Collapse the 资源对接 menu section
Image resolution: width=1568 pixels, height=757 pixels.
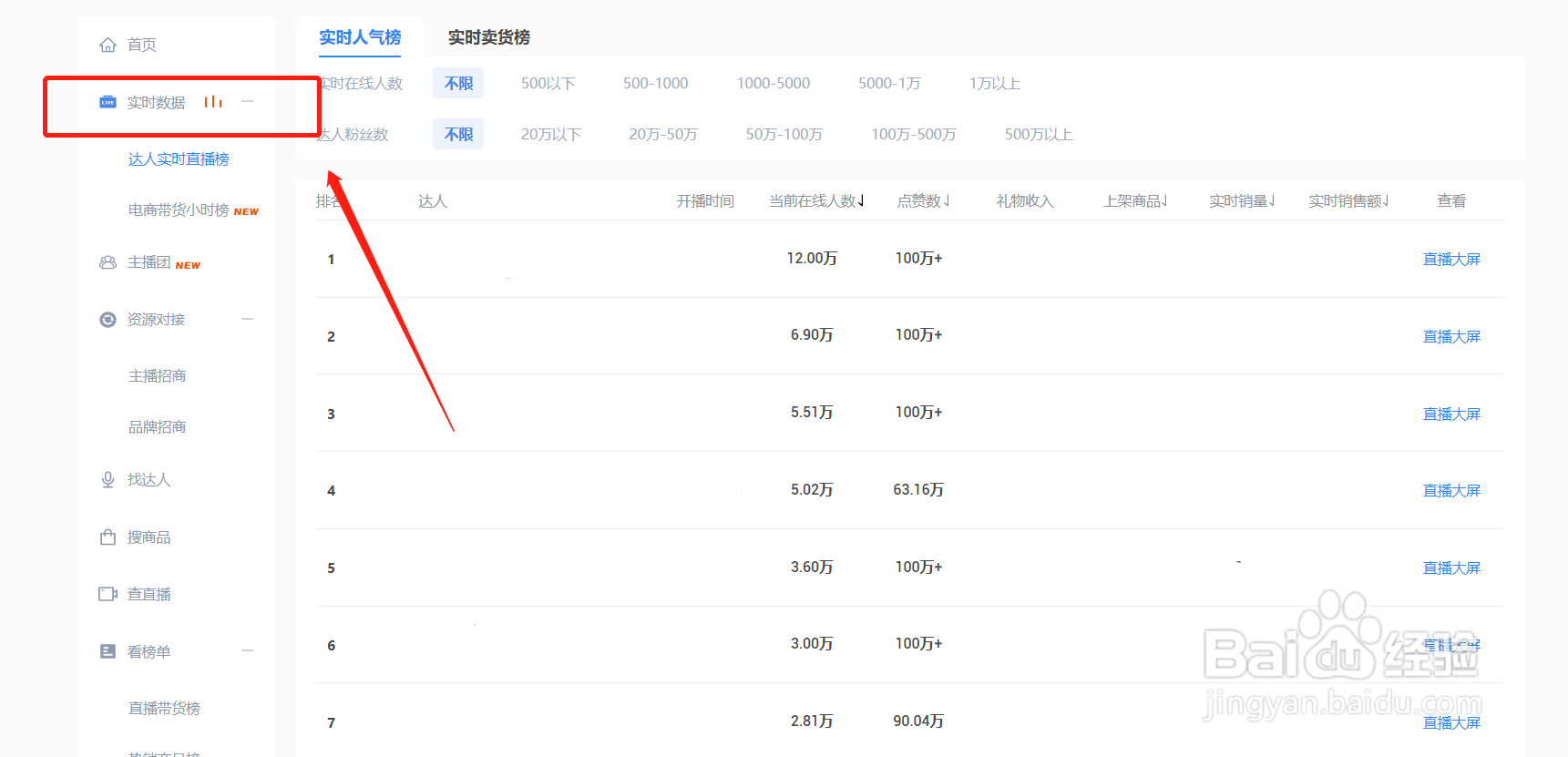(x=247, y=319)
